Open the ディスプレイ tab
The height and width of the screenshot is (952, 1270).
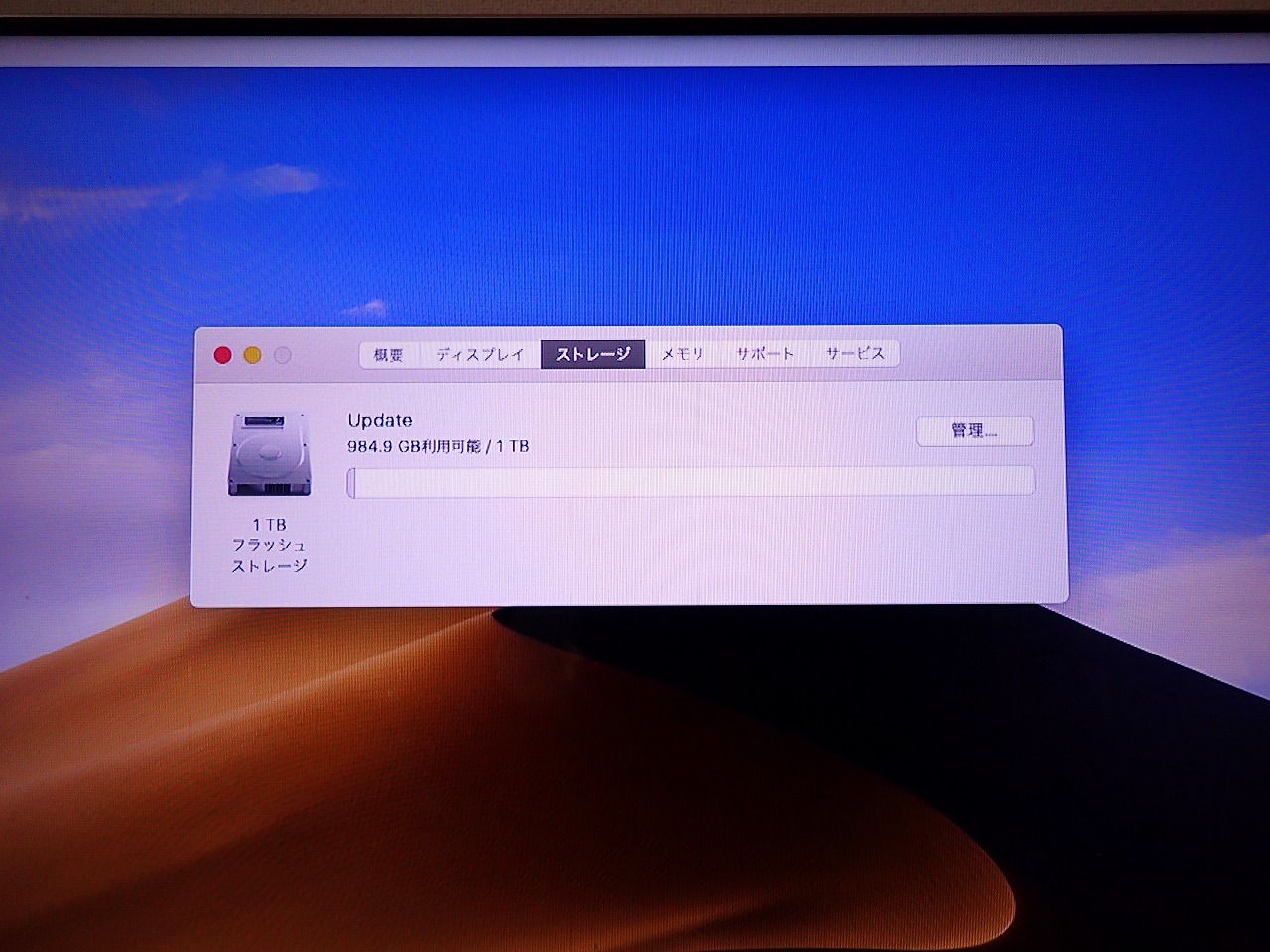[x=480, y=354]
